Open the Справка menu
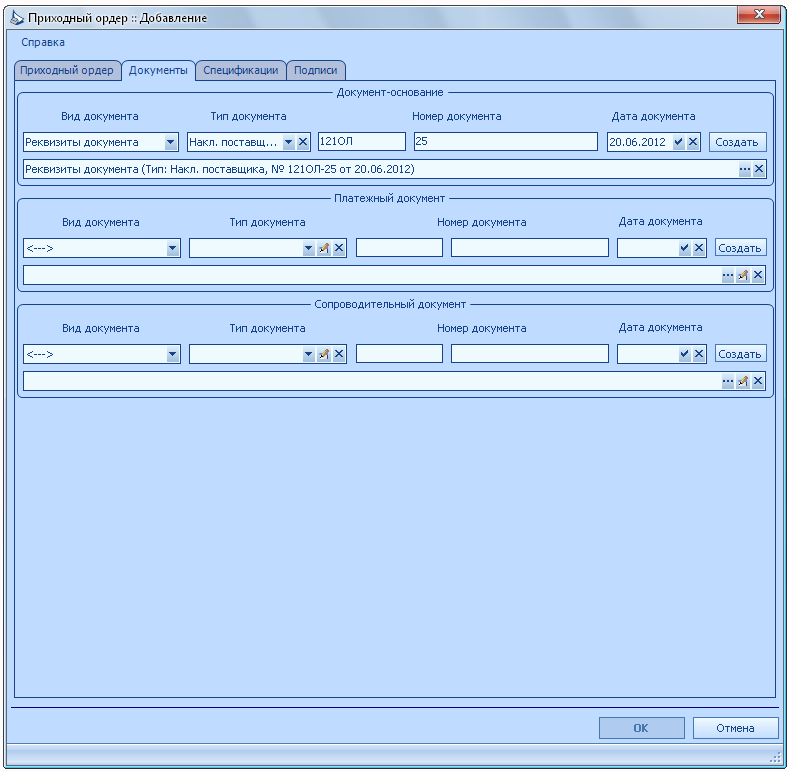The image size is (789, 772). [43, 42]
